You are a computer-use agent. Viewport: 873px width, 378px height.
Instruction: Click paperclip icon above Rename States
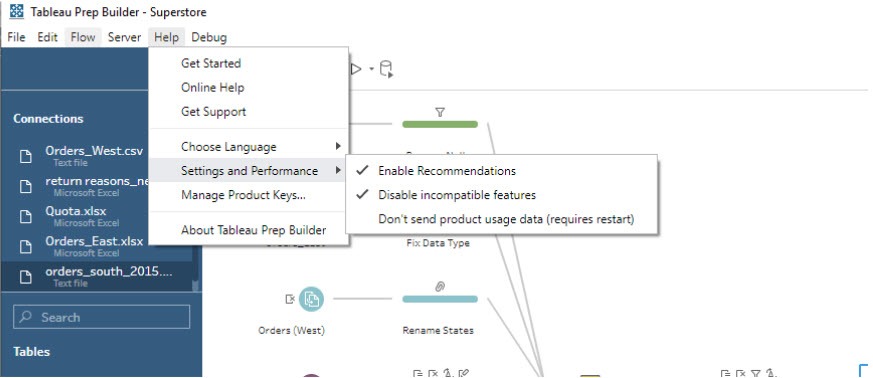coord(440,287)
